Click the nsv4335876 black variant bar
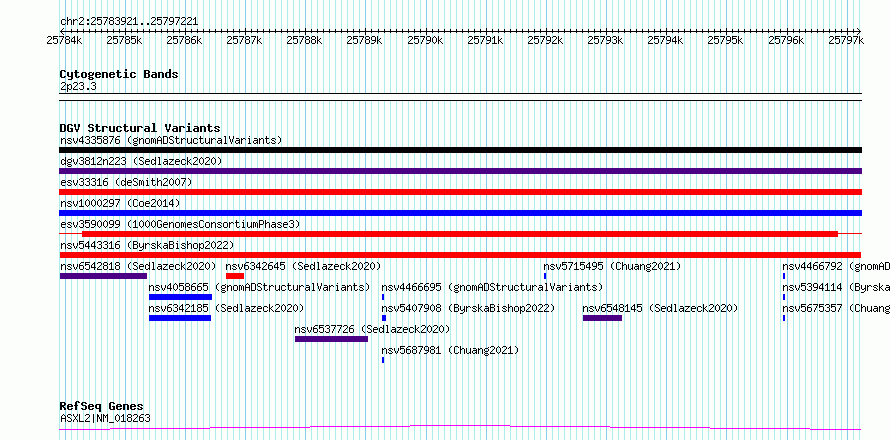 coord(460,150)
